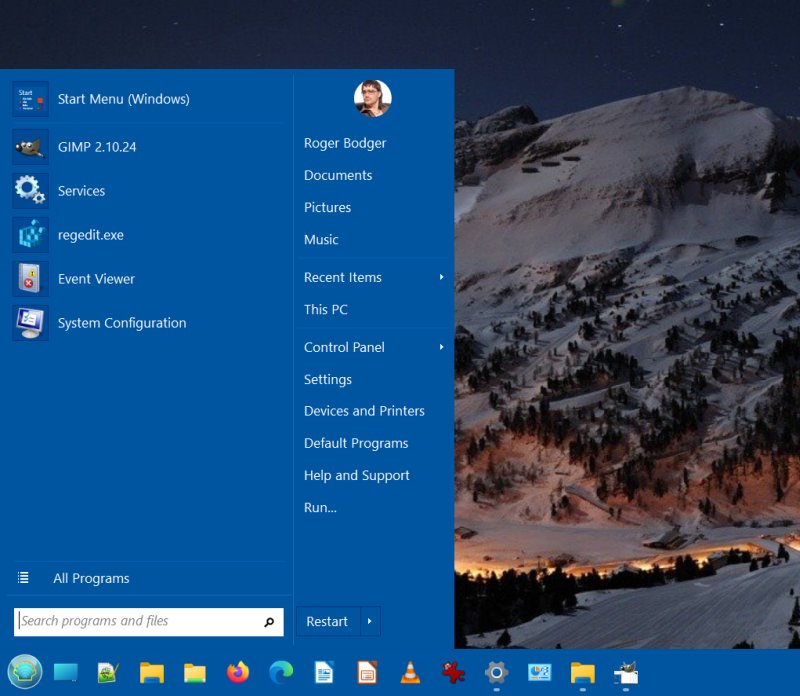Open Microsoft Edge from the taskbar
Viewport: 800px width, 696px height.
click(x=281, y=673)
